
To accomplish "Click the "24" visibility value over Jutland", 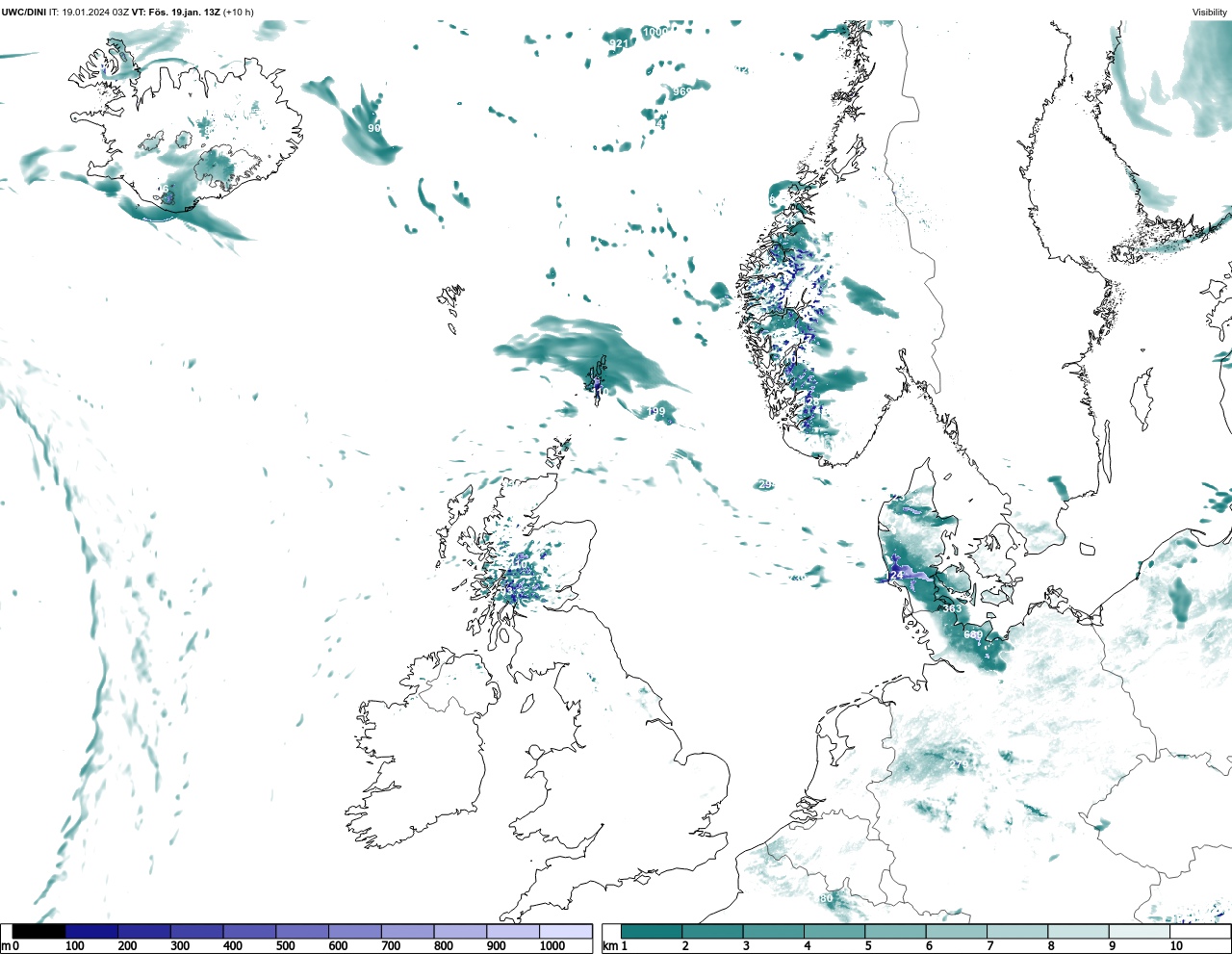I will (896, 575).
